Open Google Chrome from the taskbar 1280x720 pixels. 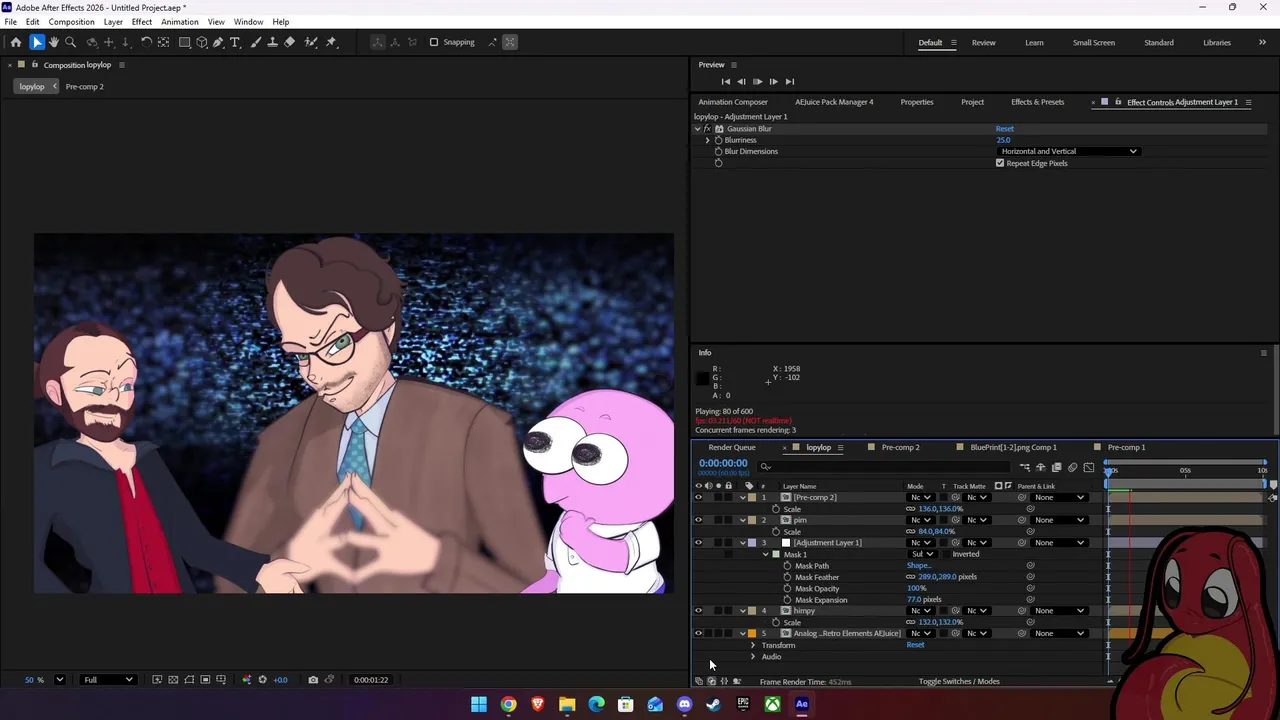click(508, 704)
